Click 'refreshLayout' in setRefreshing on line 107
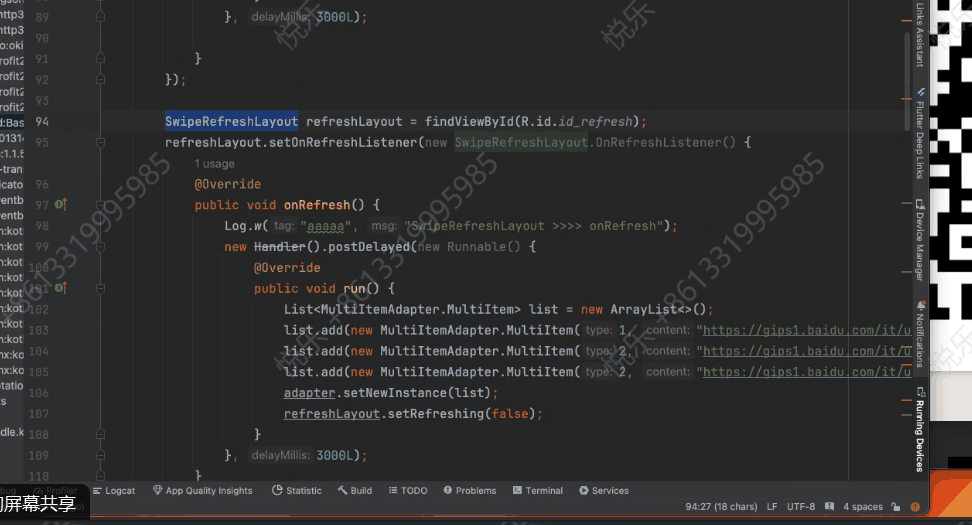972x525 pixels. pyautogui.click(x=332, y=413)
